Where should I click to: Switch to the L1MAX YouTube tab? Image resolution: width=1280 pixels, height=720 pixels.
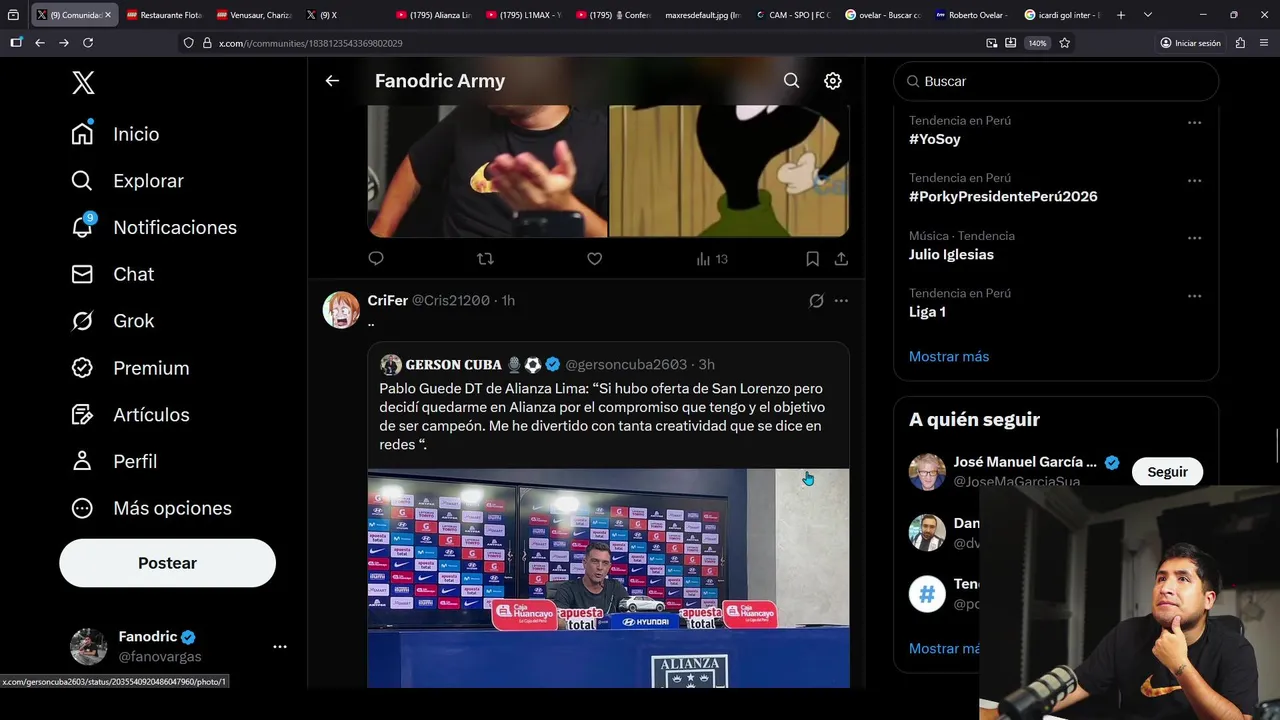point(523,15)
